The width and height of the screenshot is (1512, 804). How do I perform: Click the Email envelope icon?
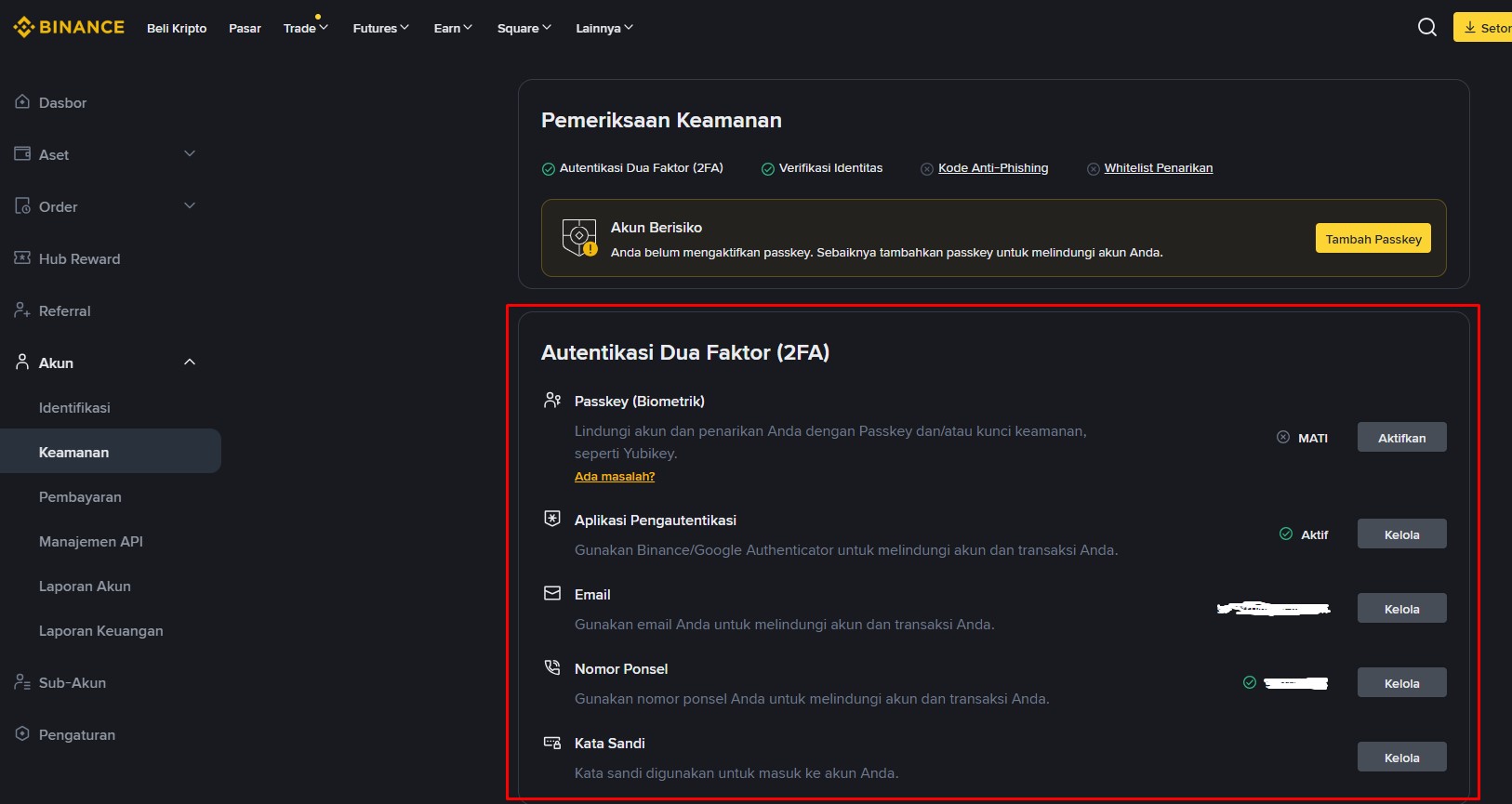552,593
